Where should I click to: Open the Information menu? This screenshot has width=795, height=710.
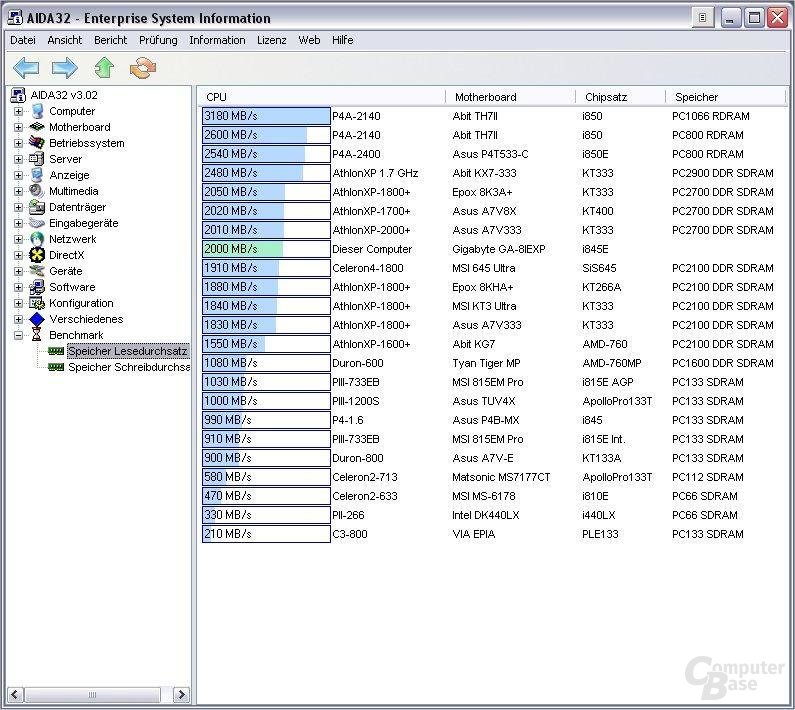(x=217, y=40)
